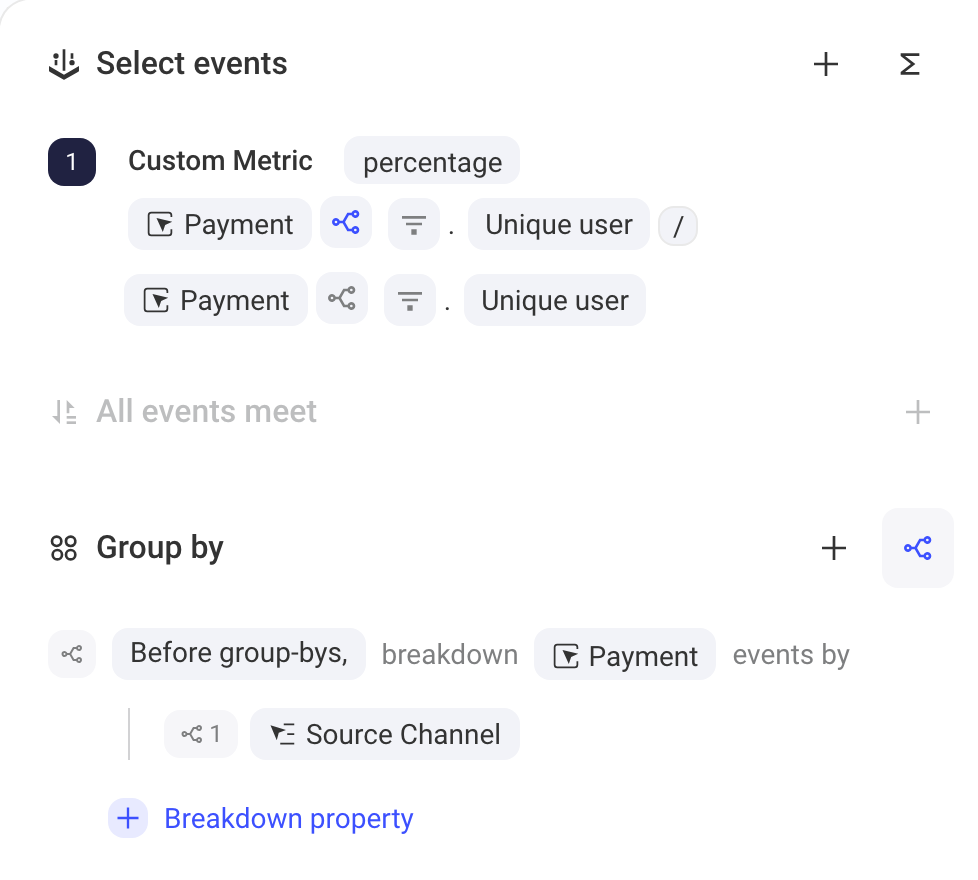Toggle the highlighted breakdown button in Group by header
Viewport: 978px width, 880px height.
[x=917, y=548]
